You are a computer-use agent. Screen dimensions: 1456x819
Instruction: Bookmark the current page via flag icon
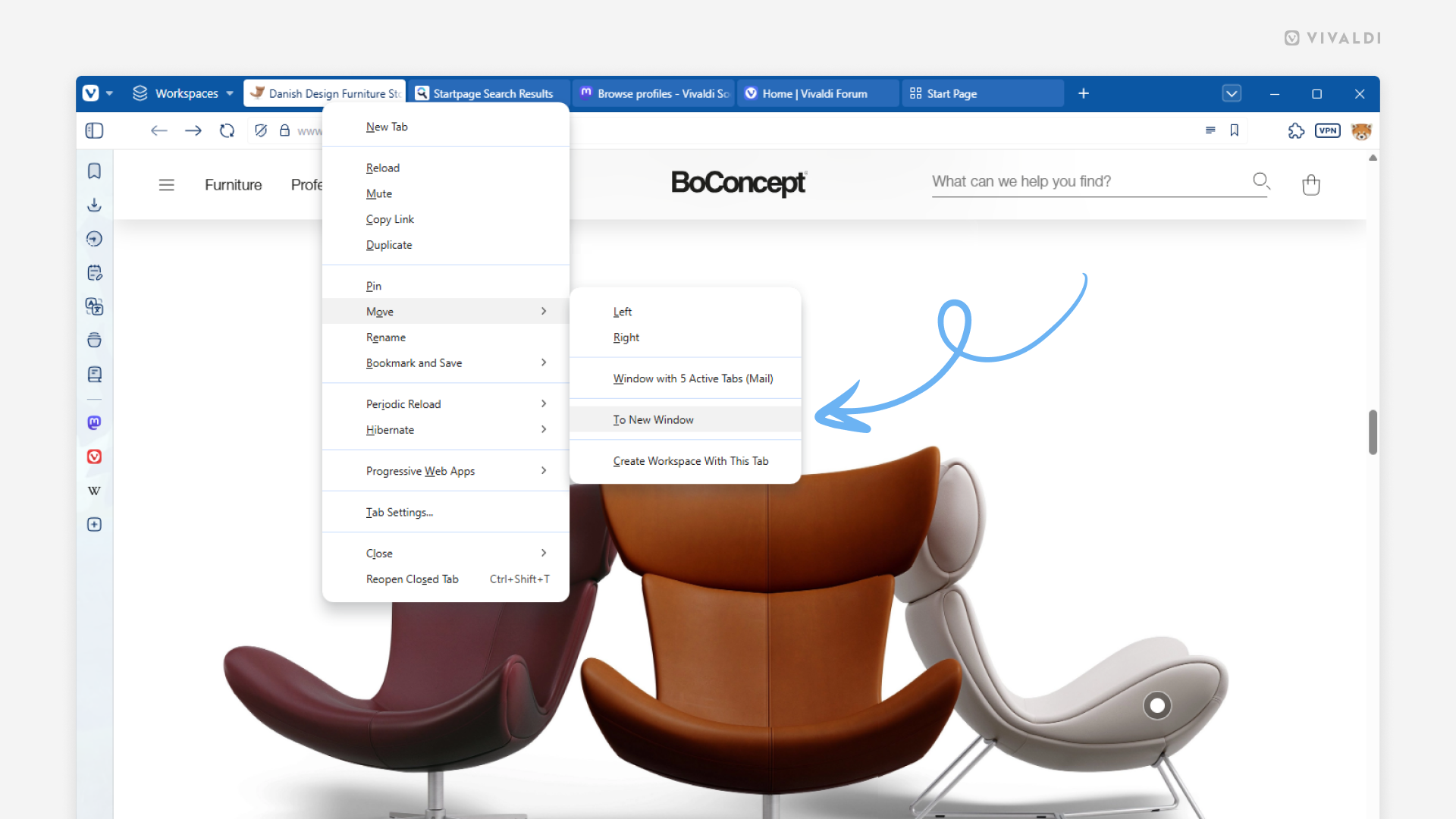pos(1235,130)
